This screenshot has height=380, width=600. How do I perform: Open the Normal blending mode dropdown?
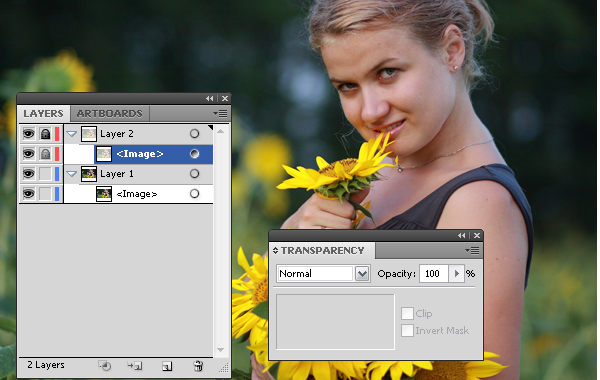pyautogui.click(x=362, y=274)
